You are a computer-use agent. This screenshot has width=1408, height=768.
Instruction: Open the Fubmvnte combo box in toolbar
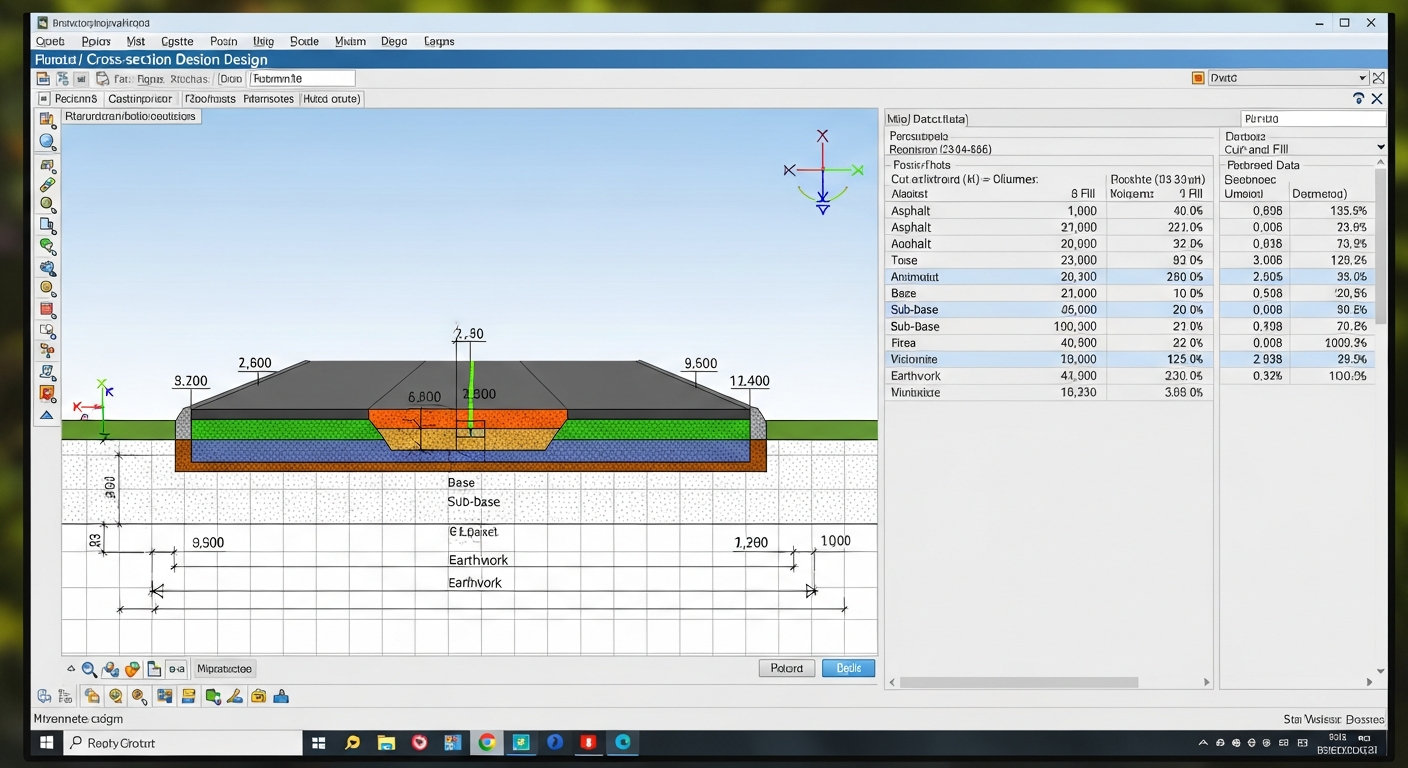click(x=302, y=78)
